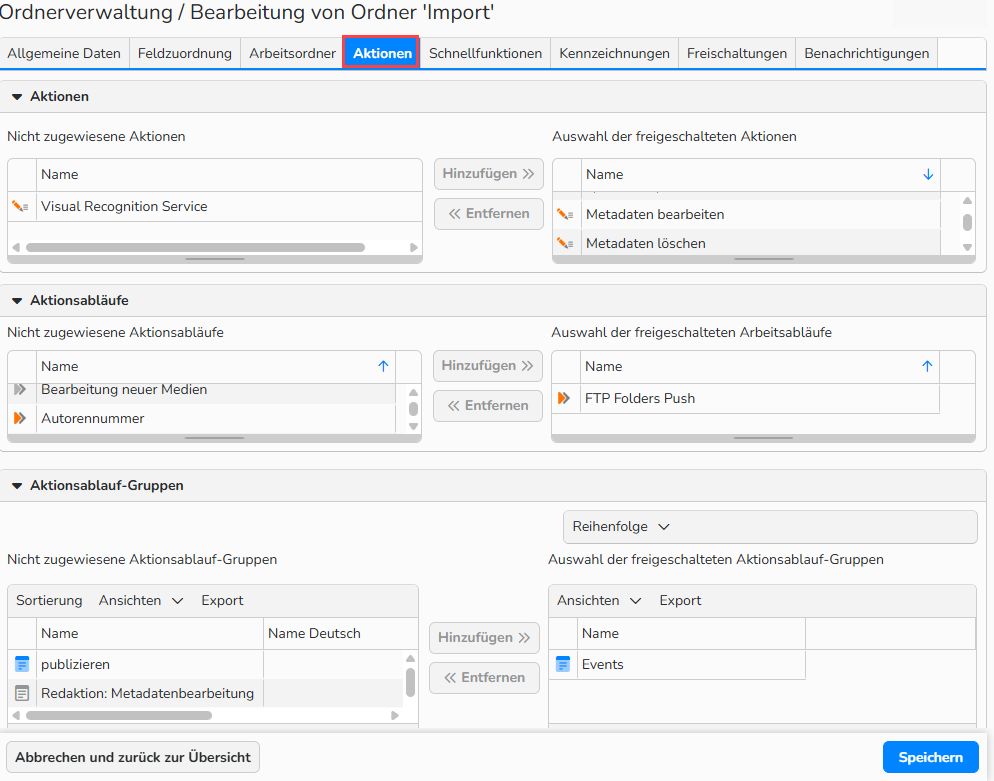Switch to the Allgemeine Daten tab
994x781 pixels.
64,53
